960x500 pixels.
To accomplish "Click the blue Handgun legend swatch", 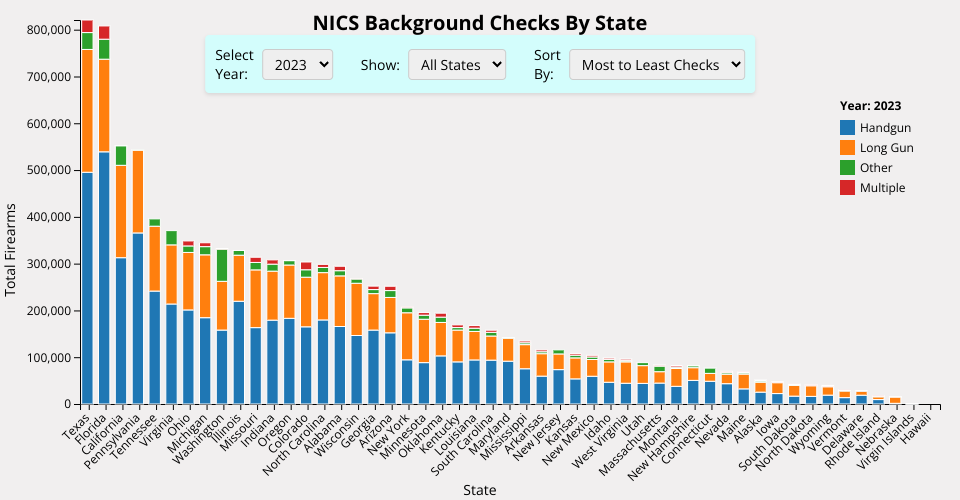I will point(848,128).
